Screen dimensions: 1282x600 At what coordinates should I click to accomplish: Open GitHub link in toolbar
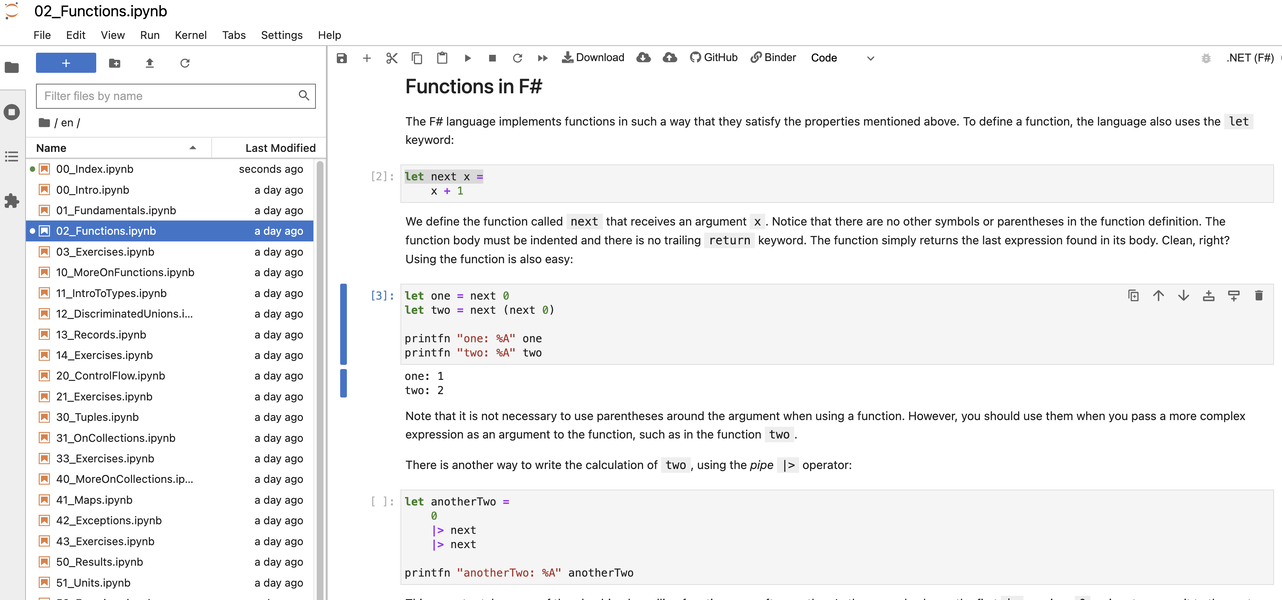point(714,58)
